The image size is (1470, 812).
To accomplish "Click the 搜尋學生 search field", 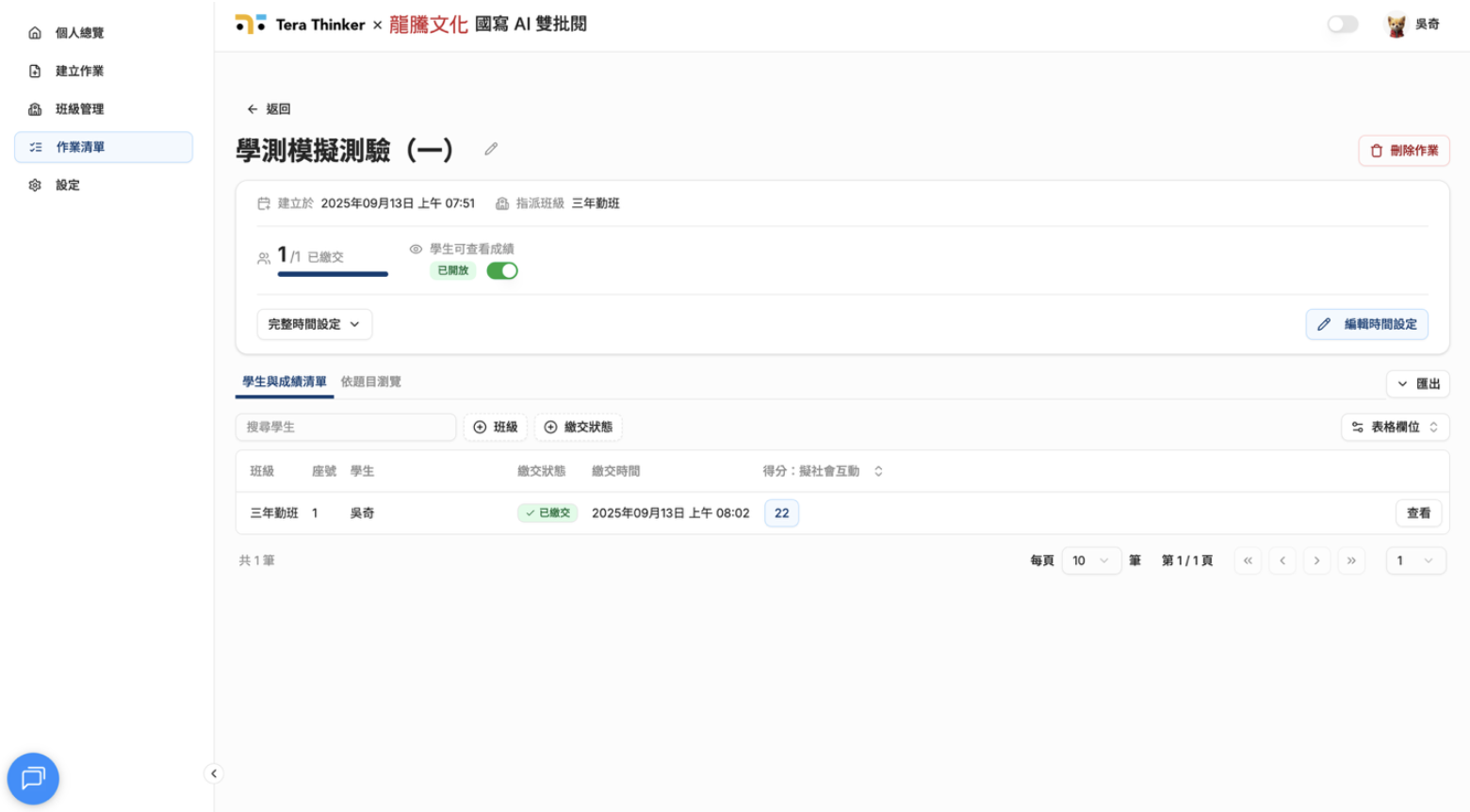I will 345,427.
